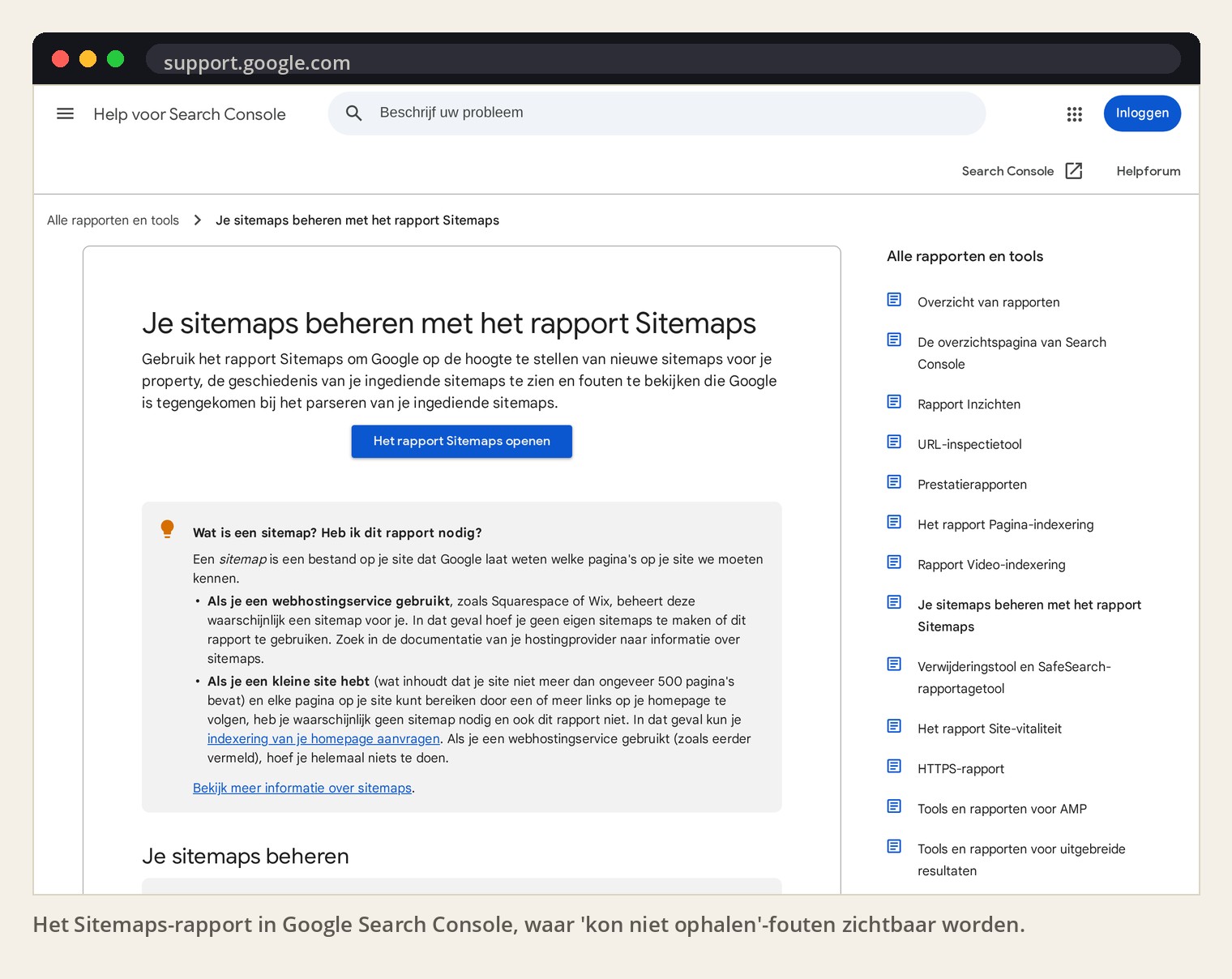The image size is (1232, 979).
Task: Click document icon beside Tools en rapporten voor AMP
Action: pyautogui.click(x=894, y=806)
